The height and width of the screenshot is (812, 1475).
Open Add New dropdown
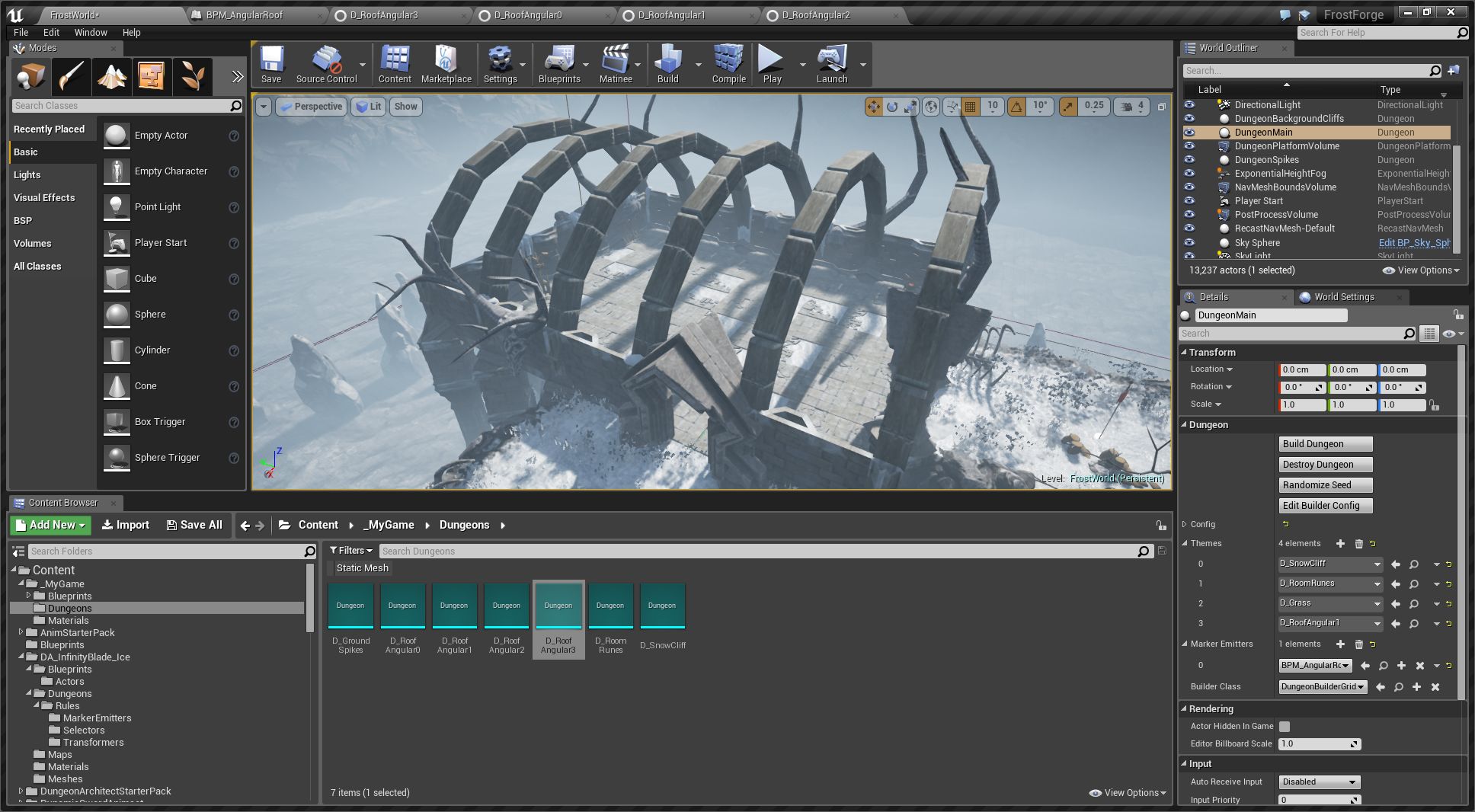click(x=50, y=525)
